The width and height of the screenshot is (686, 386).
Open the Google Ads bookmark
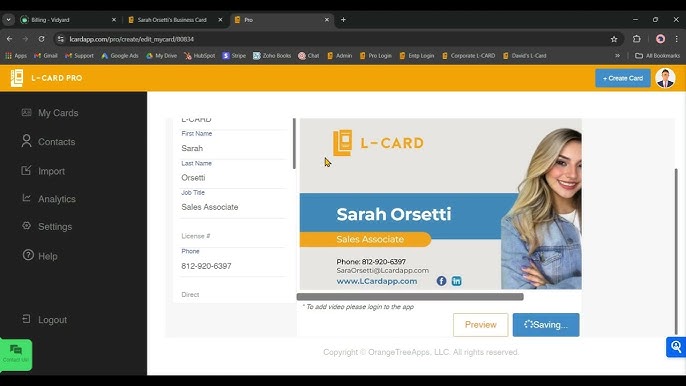[x=119, y=56]
